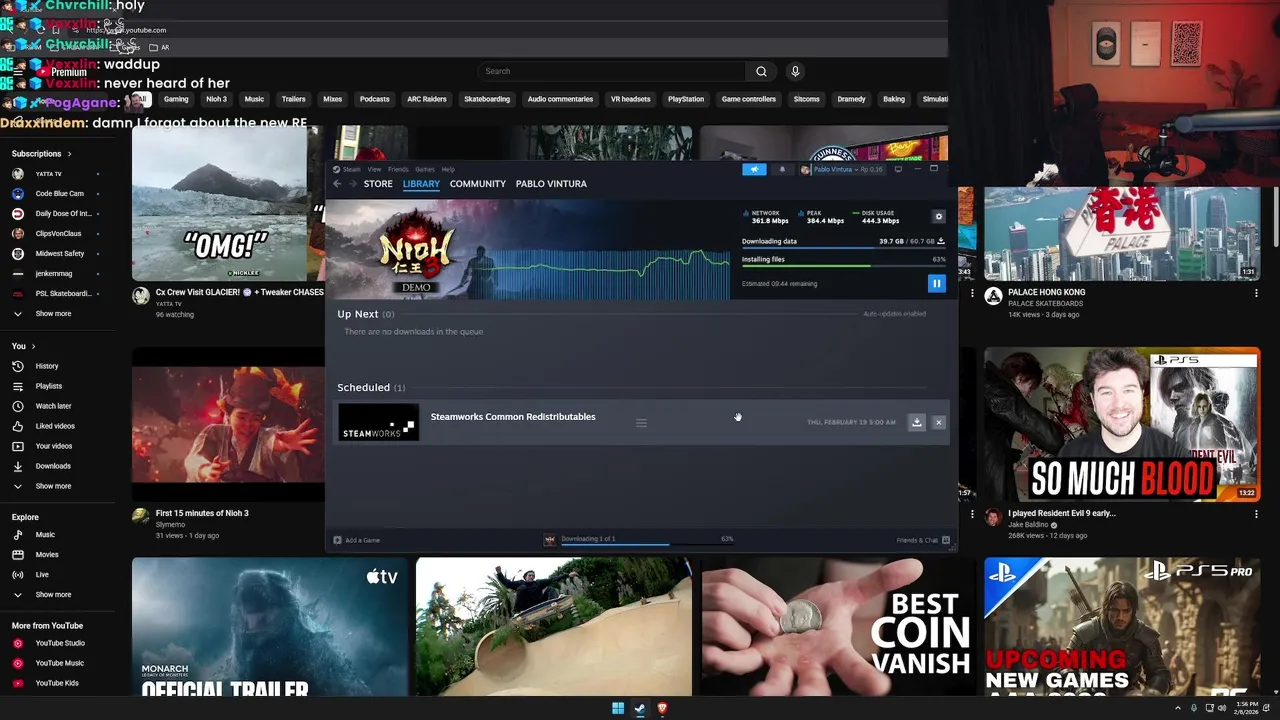This screenshot has width=1280, height=720.
Task: Click the YouTube search field
Action: click(x=611, y=71)
